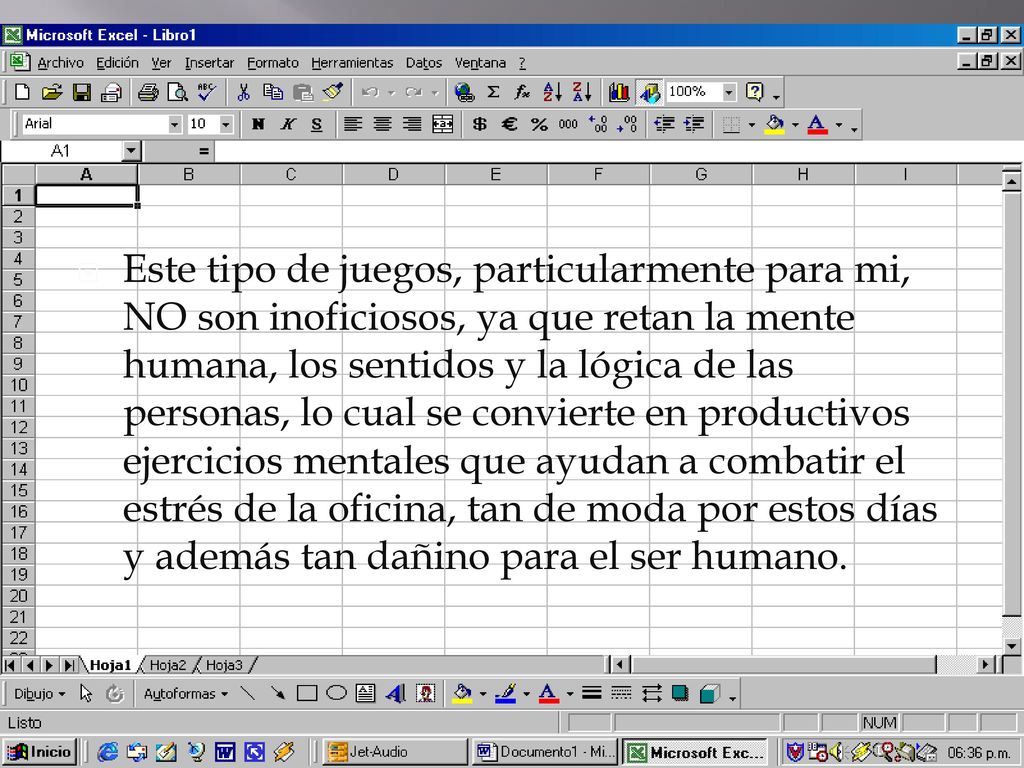Increase decimal places icon
Viewport: 1024px width, 768px height.
click(598, 124)
